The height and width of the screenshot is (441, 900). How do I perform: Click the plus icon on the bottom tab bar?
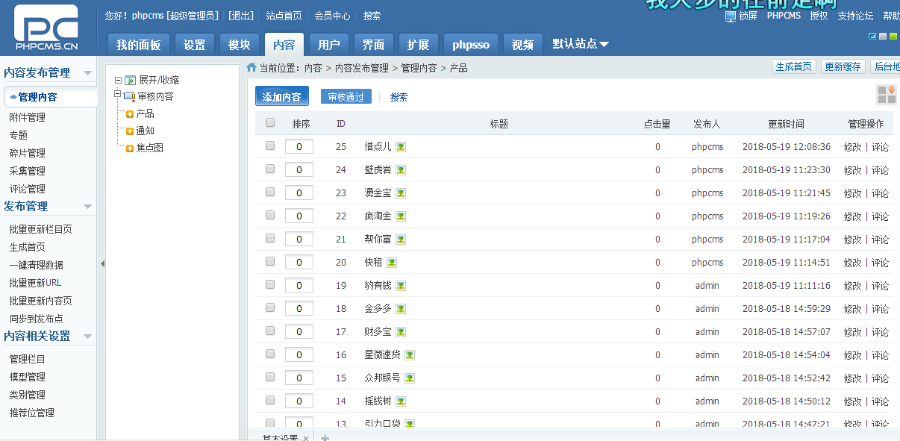coord(325,437)
